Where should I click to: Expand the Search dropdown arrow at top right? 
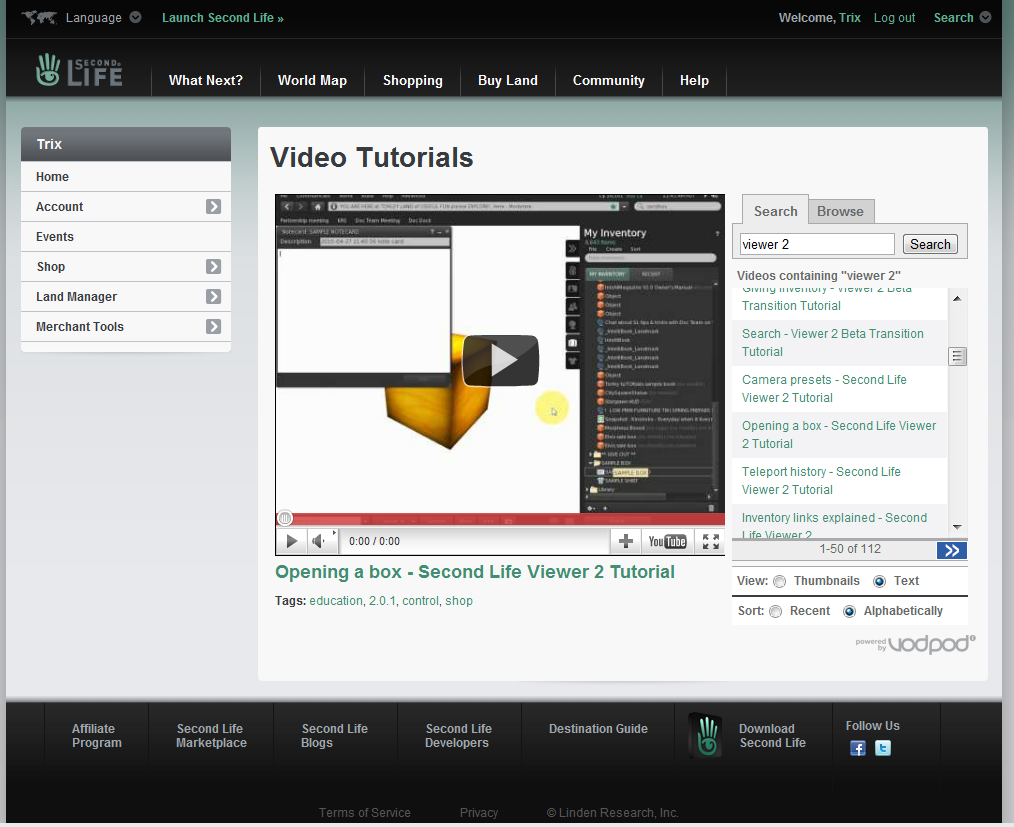coord(985,17)
